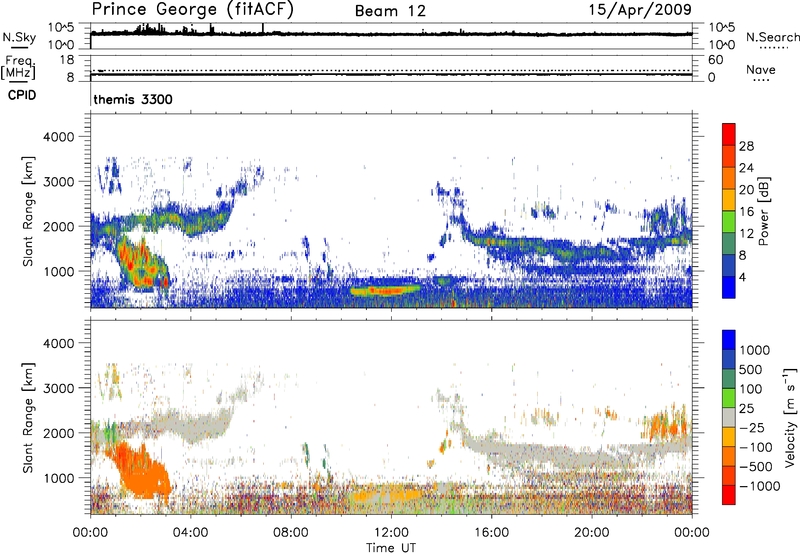Pick the dark blue top velocity color segment
Image resolution: width=800 pixels, height=554 pixels.
pyautogui.click(x=729, y=340)
